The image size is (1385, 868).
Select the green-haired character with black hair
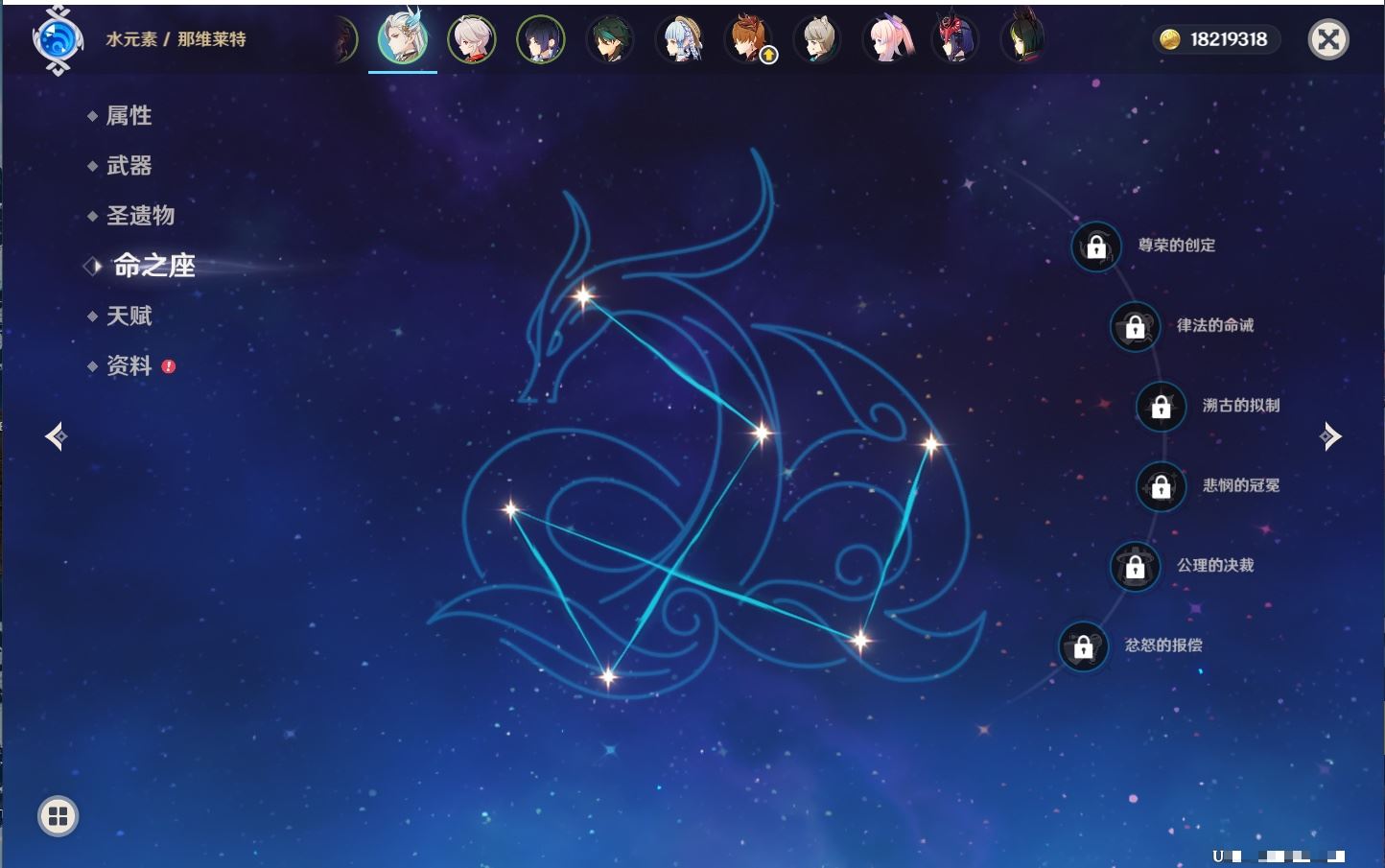(x=610, y=39)
